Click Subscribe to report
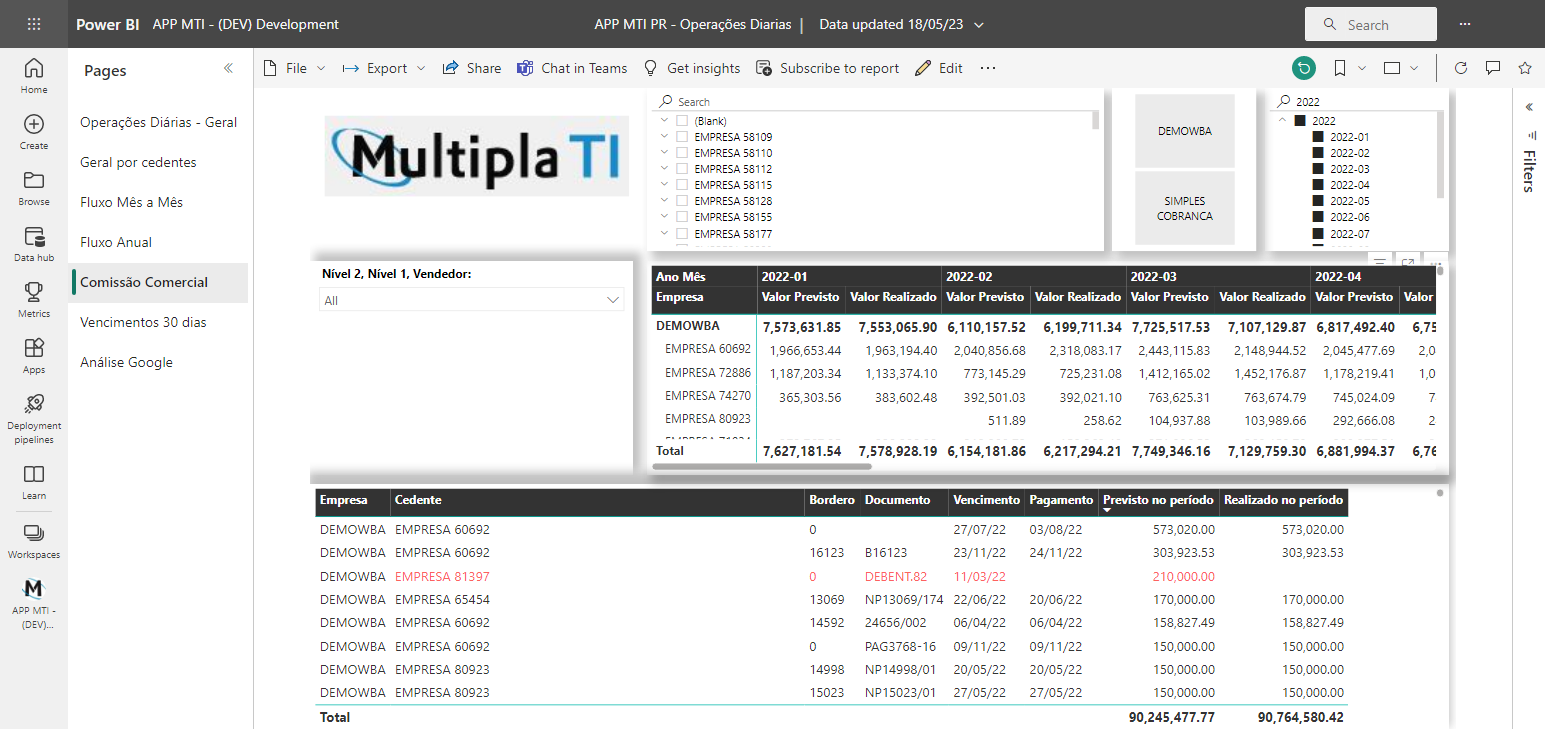The image size is (1545, 729). (x=828, y=68)
